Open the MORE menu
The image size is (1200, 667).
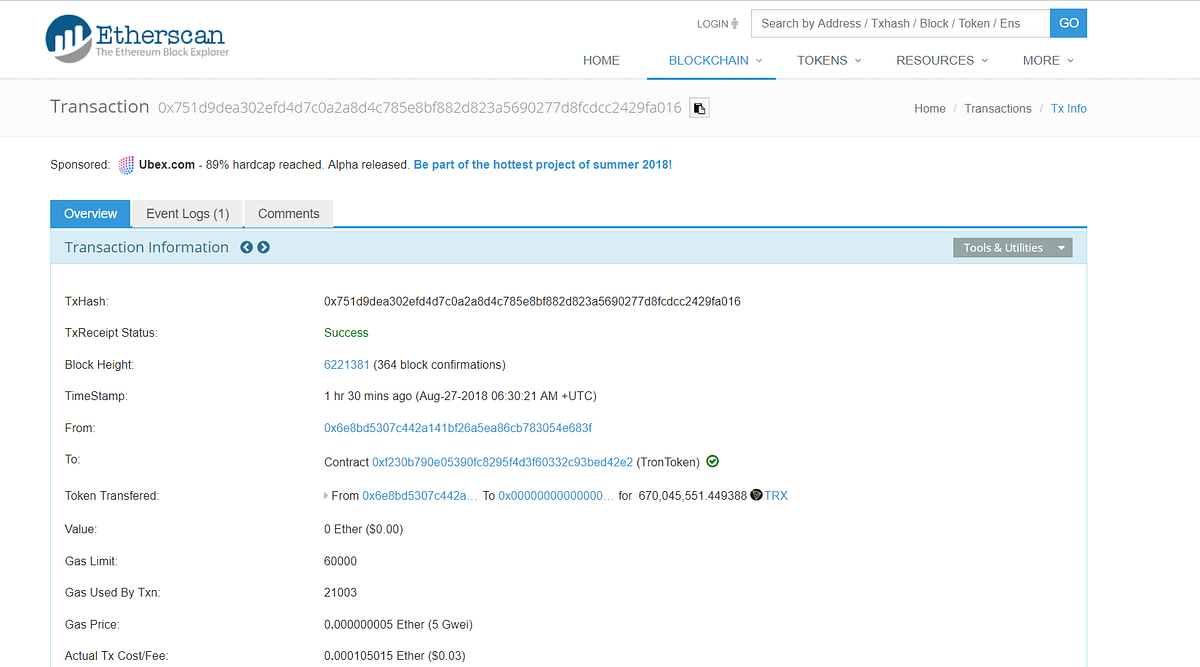click(1047, 60)
